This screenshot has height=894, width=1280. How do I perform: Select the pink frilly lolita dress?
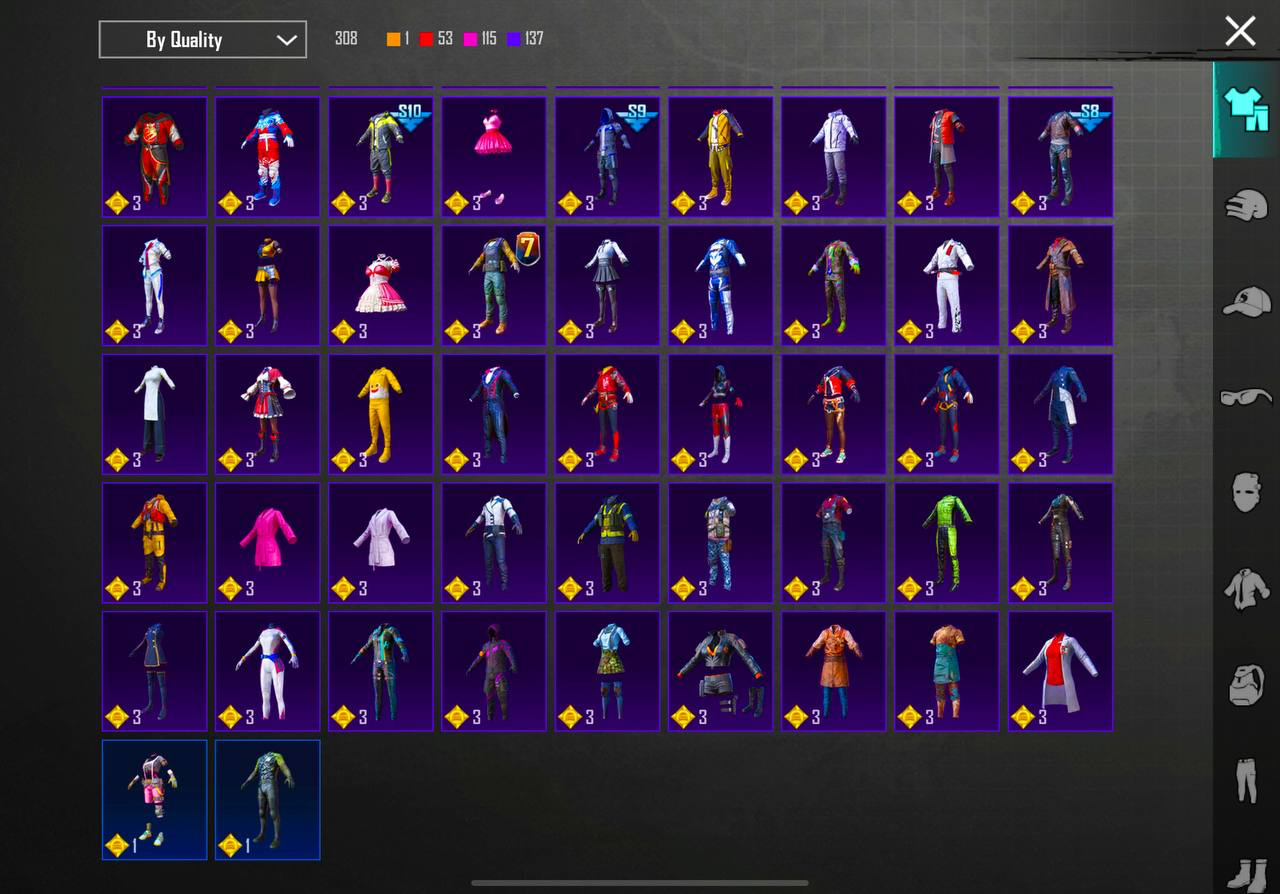[x=381, y=286]
